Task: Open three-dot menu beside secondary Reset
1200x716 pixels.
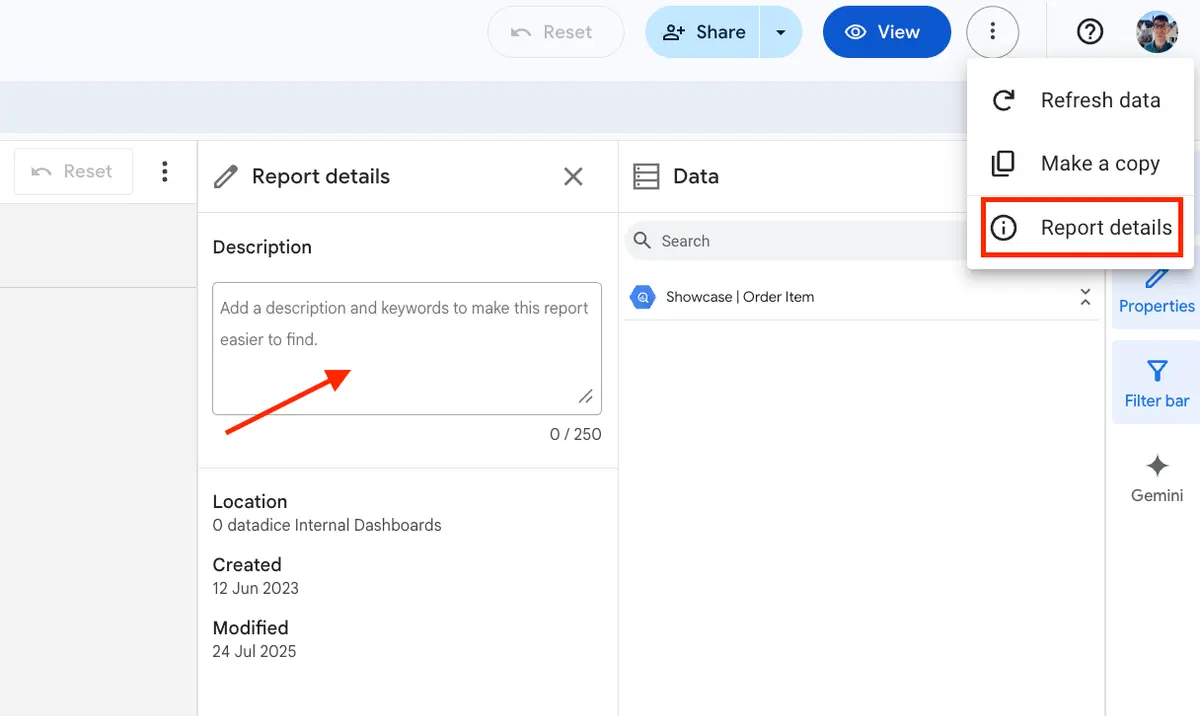Action: pyautogui.click(x=165, y=171)
